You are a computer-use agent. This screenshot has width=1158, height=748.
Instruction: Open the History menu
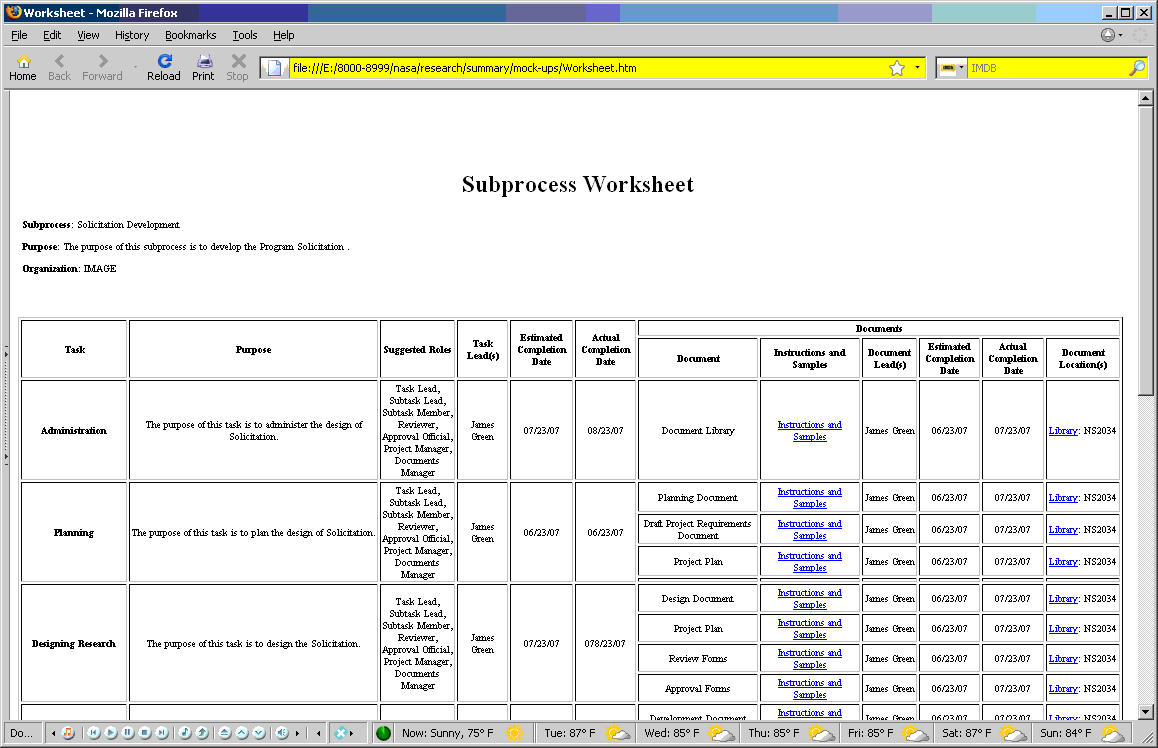tap(131, 35)
